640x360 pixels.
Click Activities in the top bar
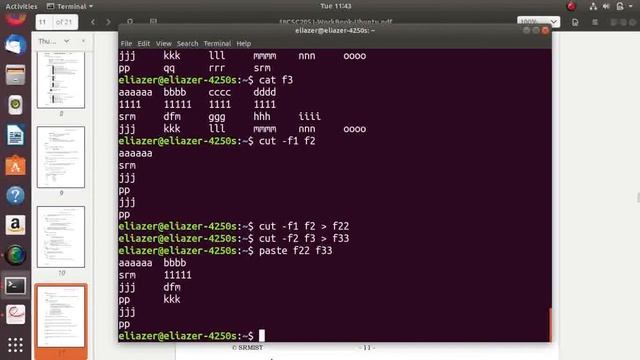pos(21,7)
